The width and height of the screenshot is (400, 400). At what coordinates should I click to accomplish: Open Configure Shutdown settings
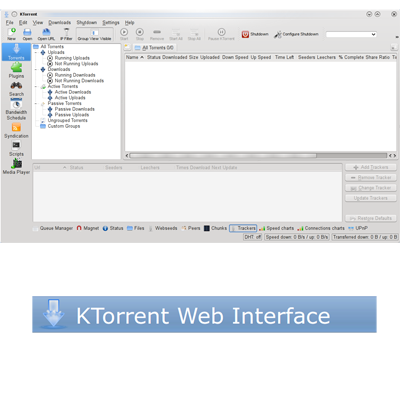(296, 34)
